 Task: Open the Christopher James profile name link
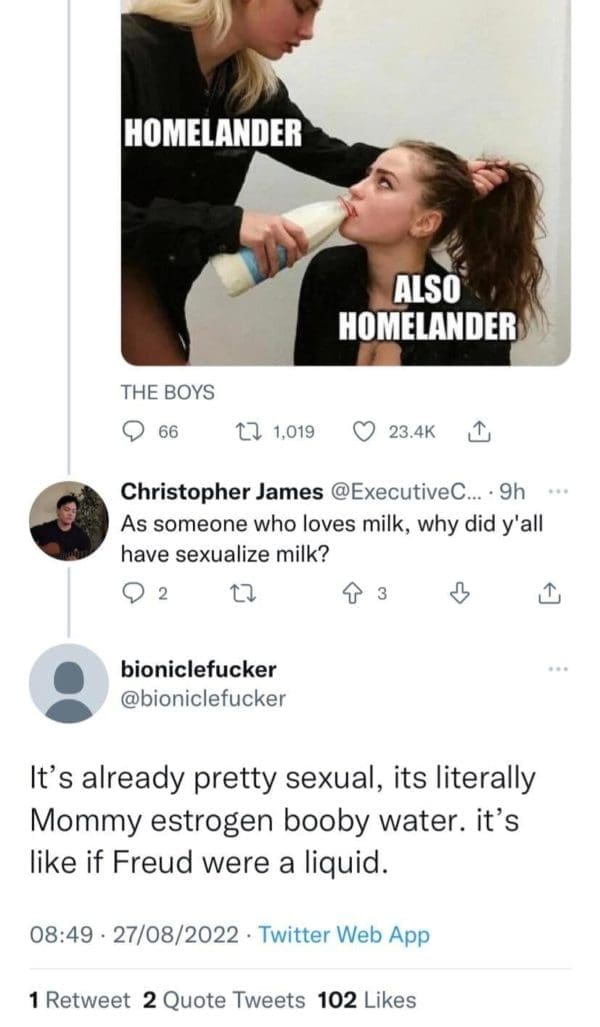(x=221, y=492)
